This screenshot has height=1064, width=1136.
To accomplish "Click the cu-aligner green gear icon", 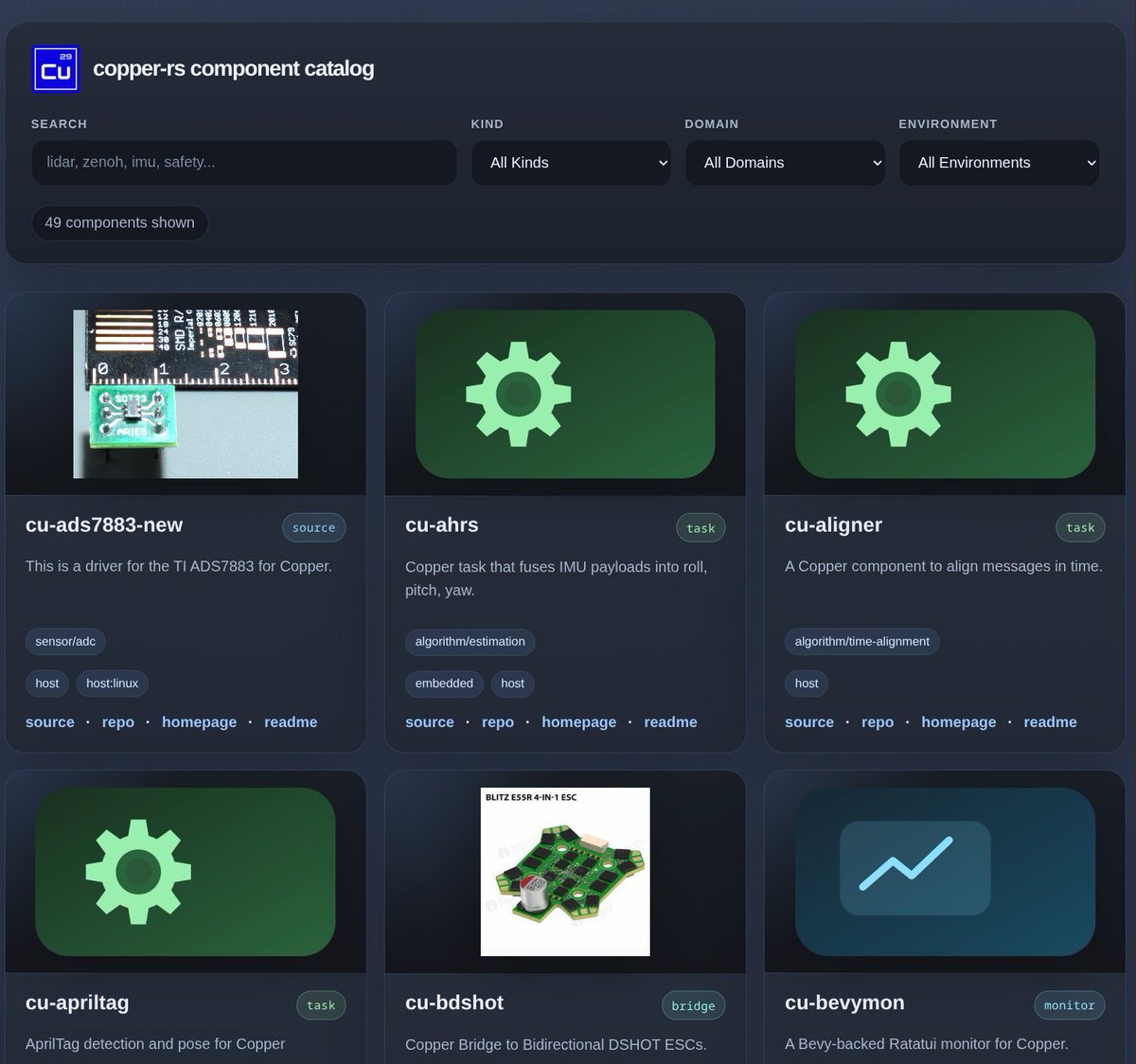I will [x=898, y=394].
